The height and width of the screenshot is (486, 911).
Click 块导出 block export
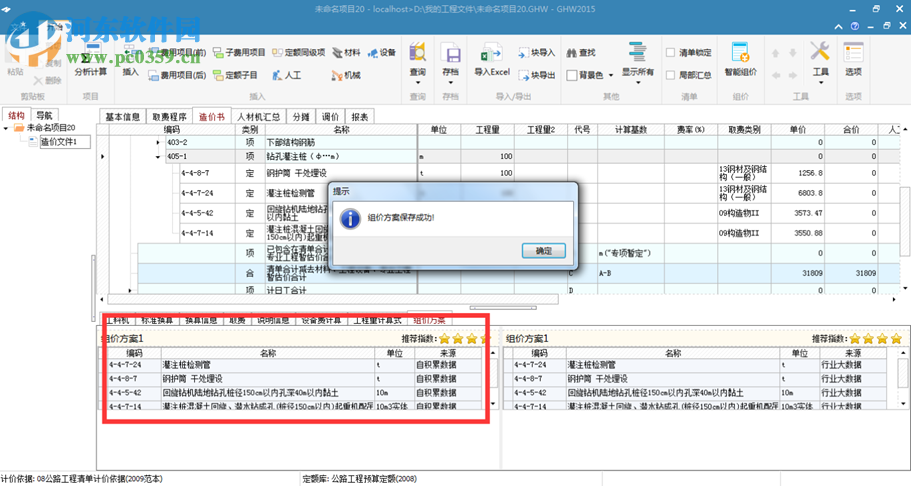(x=536, y=75)
